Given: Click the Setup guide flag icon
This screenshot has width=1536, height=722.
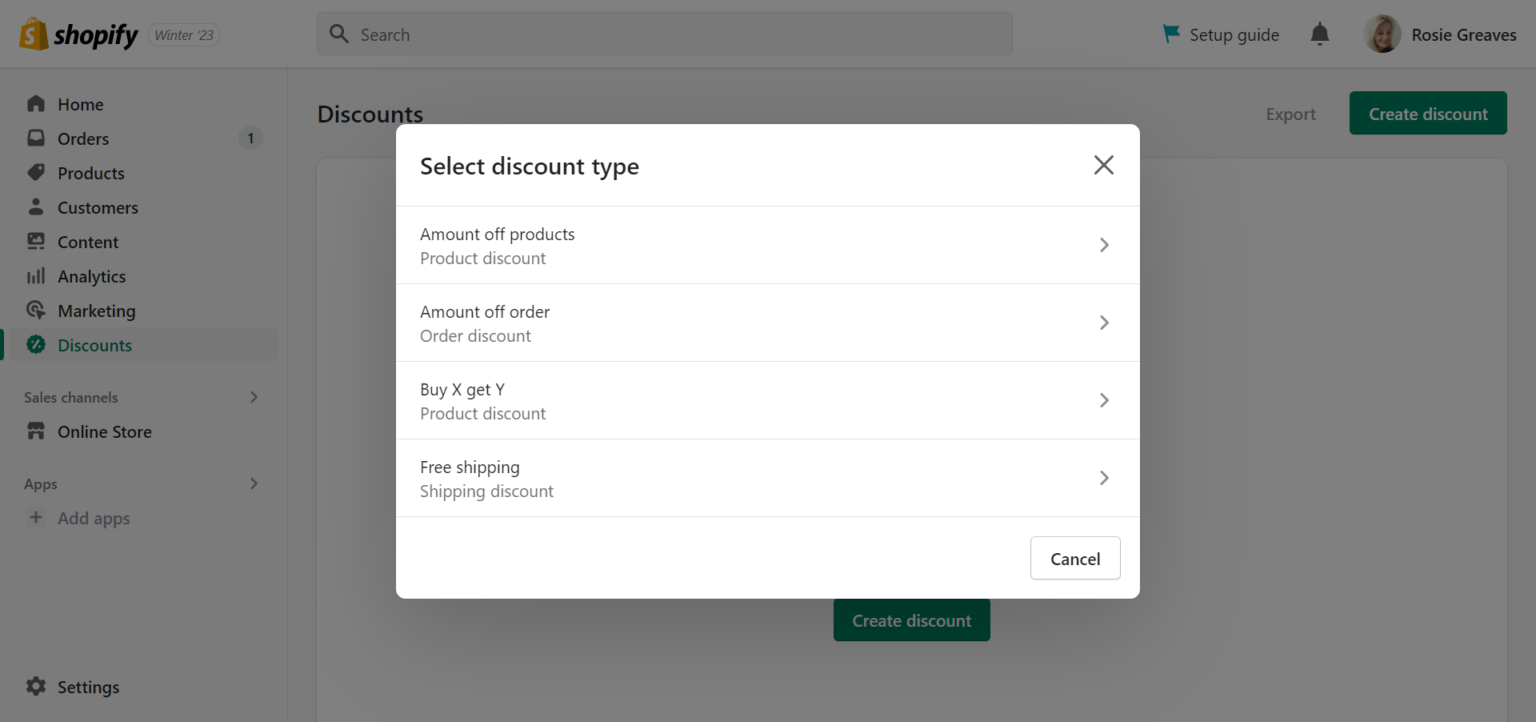Looking at the screenshot, I should coord(1171,34).
